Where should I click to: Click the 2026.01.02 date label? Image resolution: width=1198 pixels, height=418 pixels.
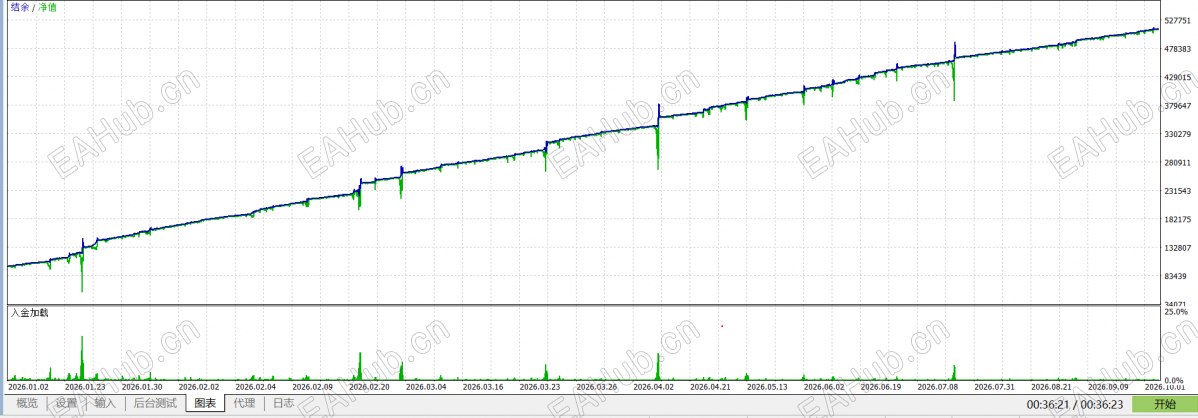tap(29, 387)
